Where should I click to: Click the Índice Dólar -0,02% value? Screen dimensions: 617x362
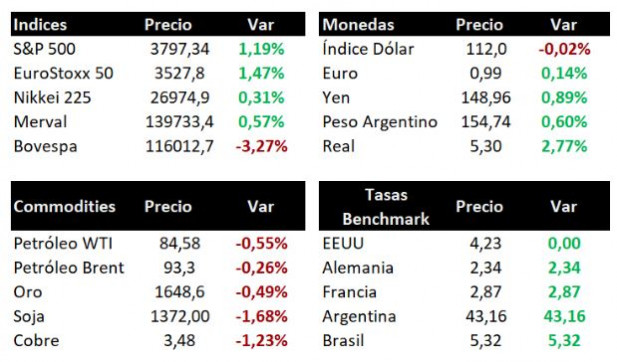pos(564,49)
